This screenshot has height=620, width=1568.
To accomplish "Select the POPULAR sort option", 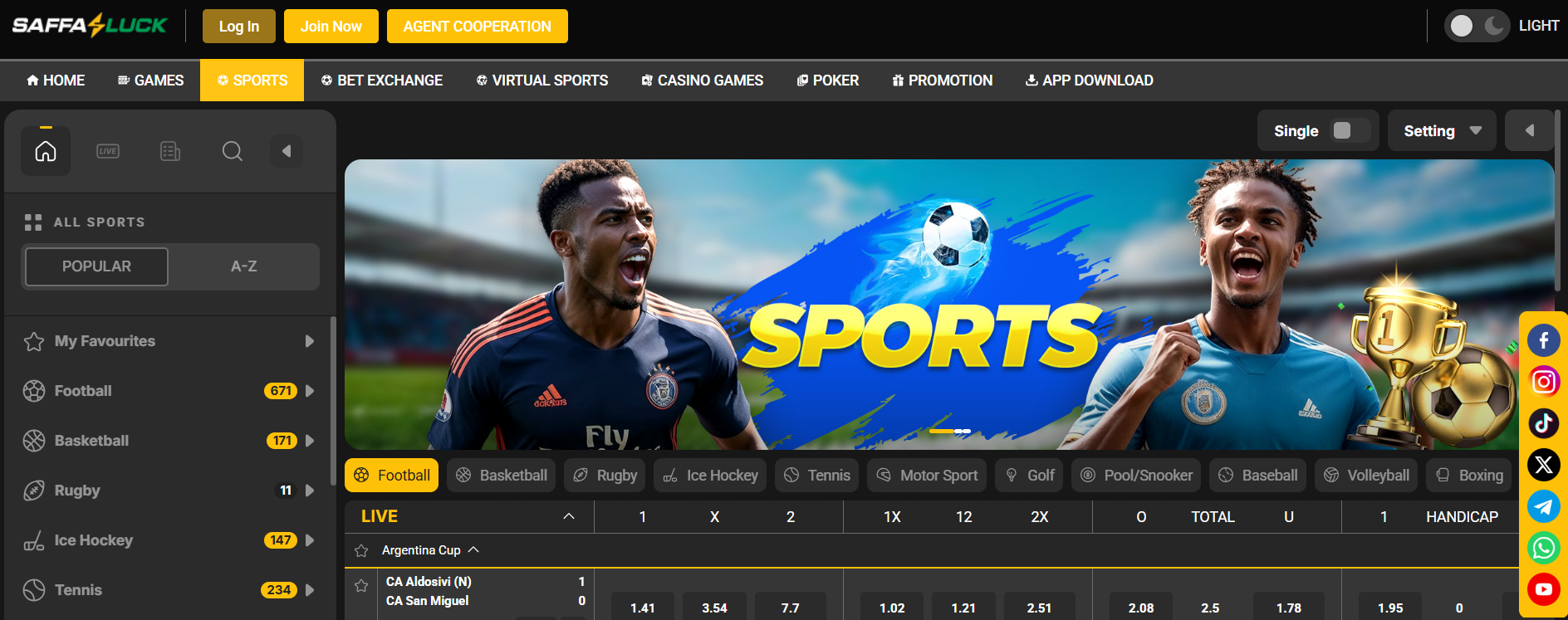I will point(96,266).
